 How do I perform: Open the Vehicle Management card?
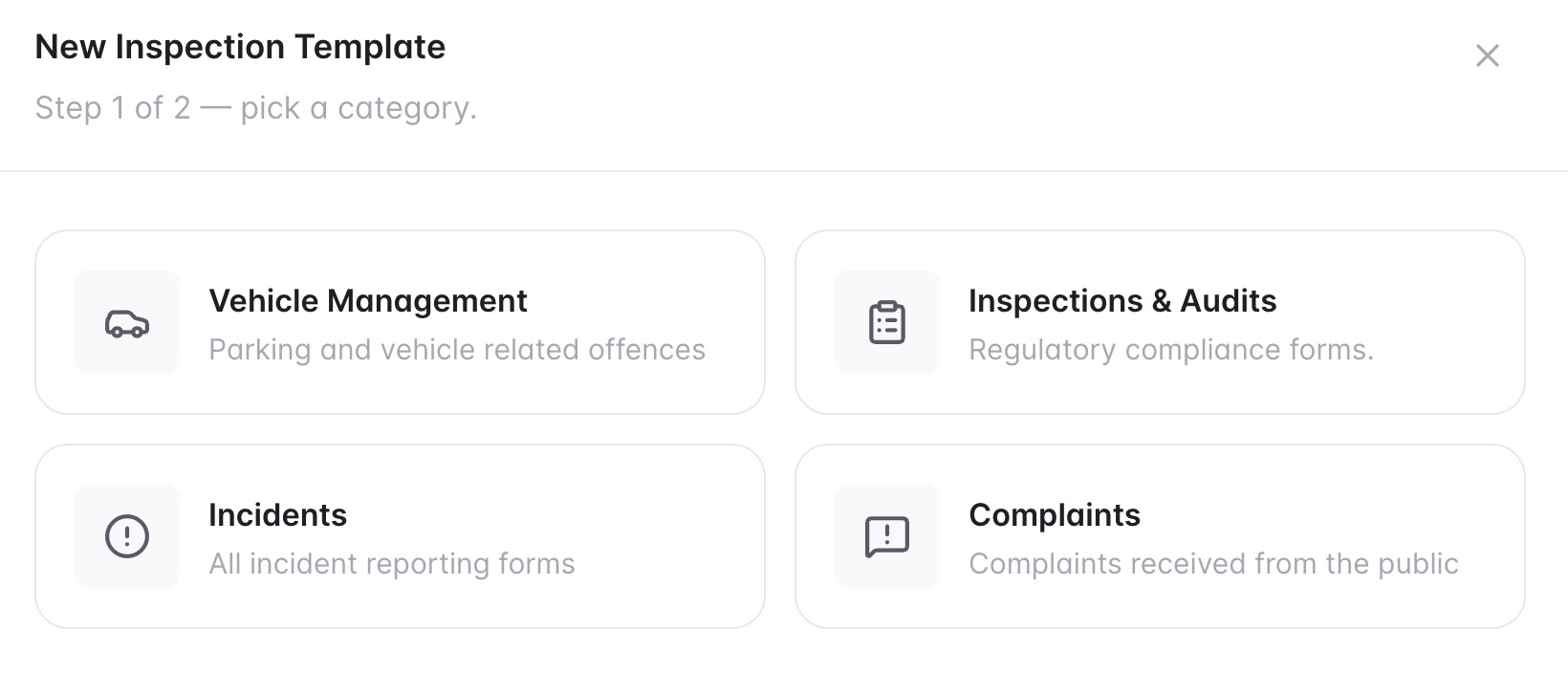[x=400, y=322]
